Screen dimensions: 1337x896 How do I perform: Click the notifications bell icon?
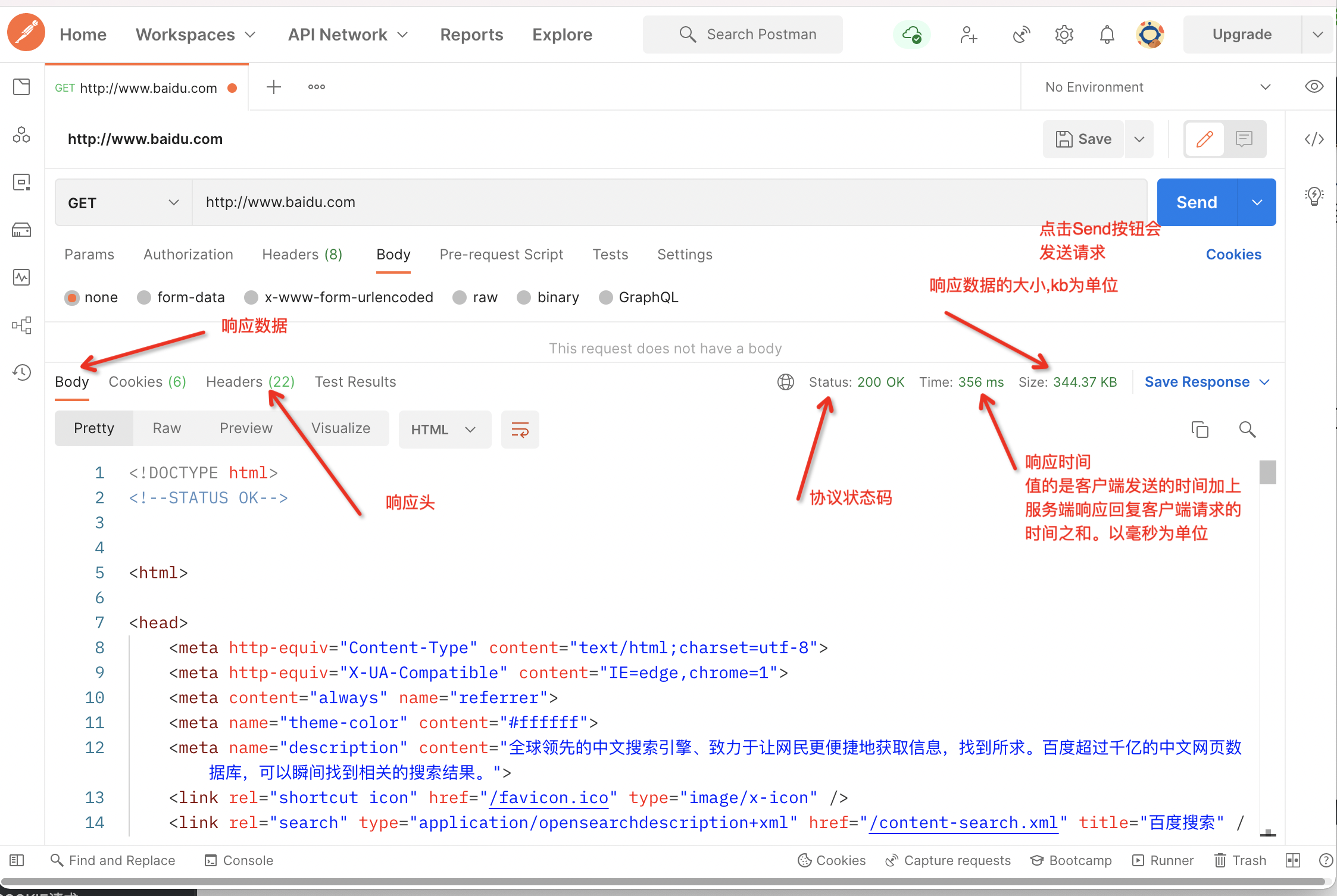pos(1107,35)
